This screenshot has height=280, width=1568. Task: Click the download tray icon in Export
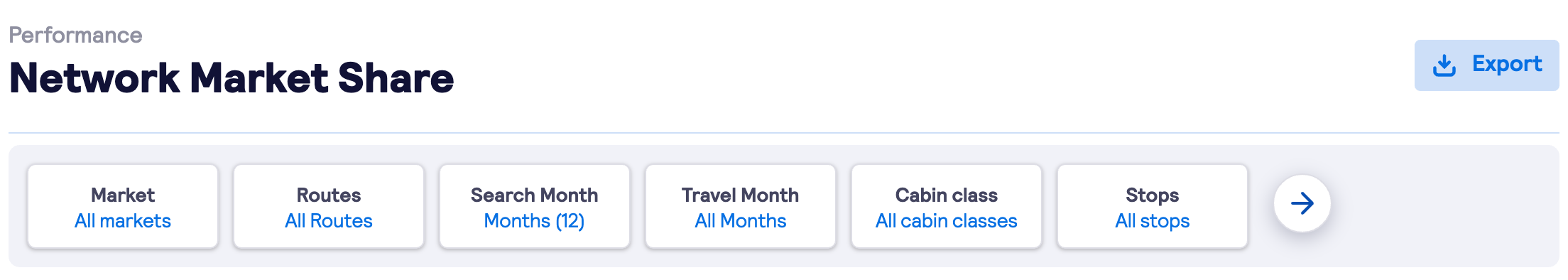[x=1444, y=65]
